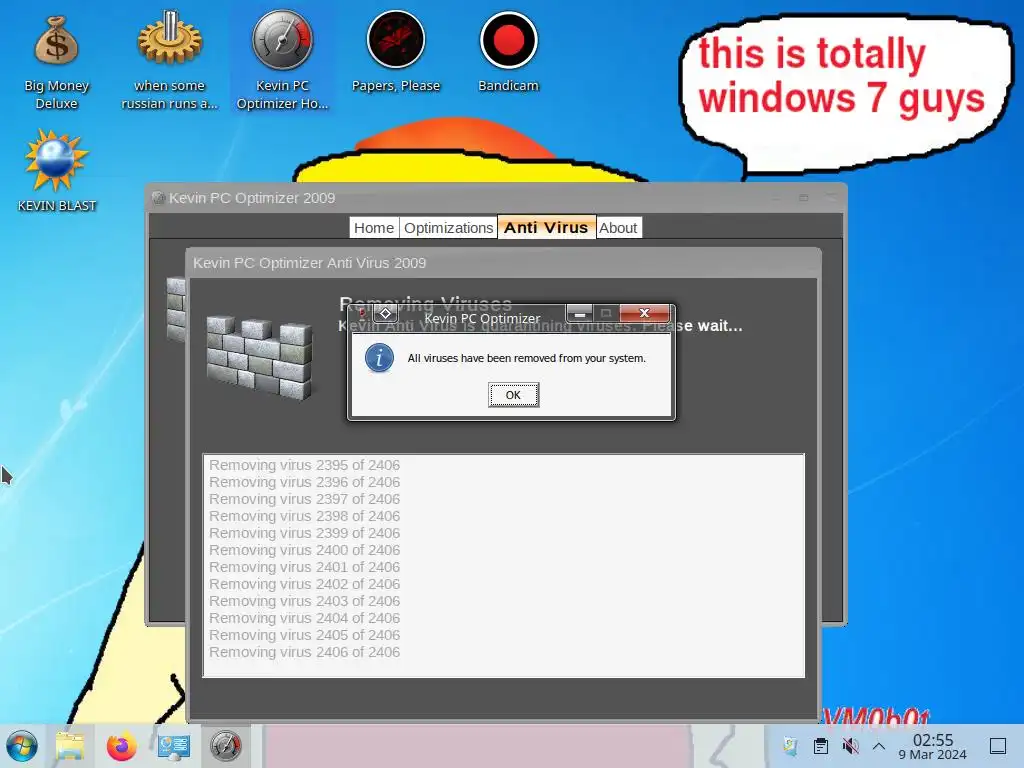Select the Kevin PC Optimizer Ho... desktop icon
The image size is (1024, 768).
tap(282, 61)
